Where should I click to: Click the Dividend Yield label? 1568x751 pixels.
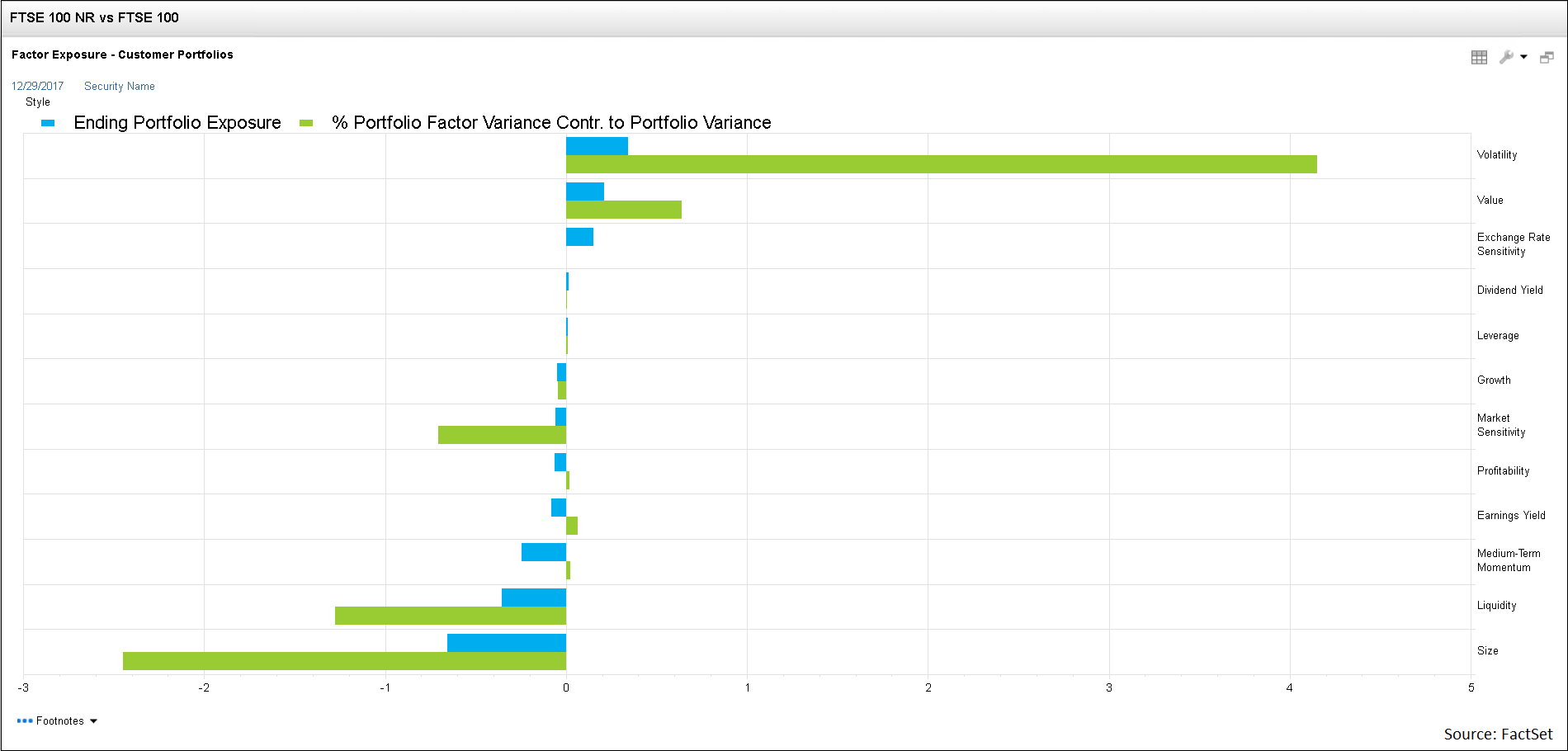[1510, 290]
